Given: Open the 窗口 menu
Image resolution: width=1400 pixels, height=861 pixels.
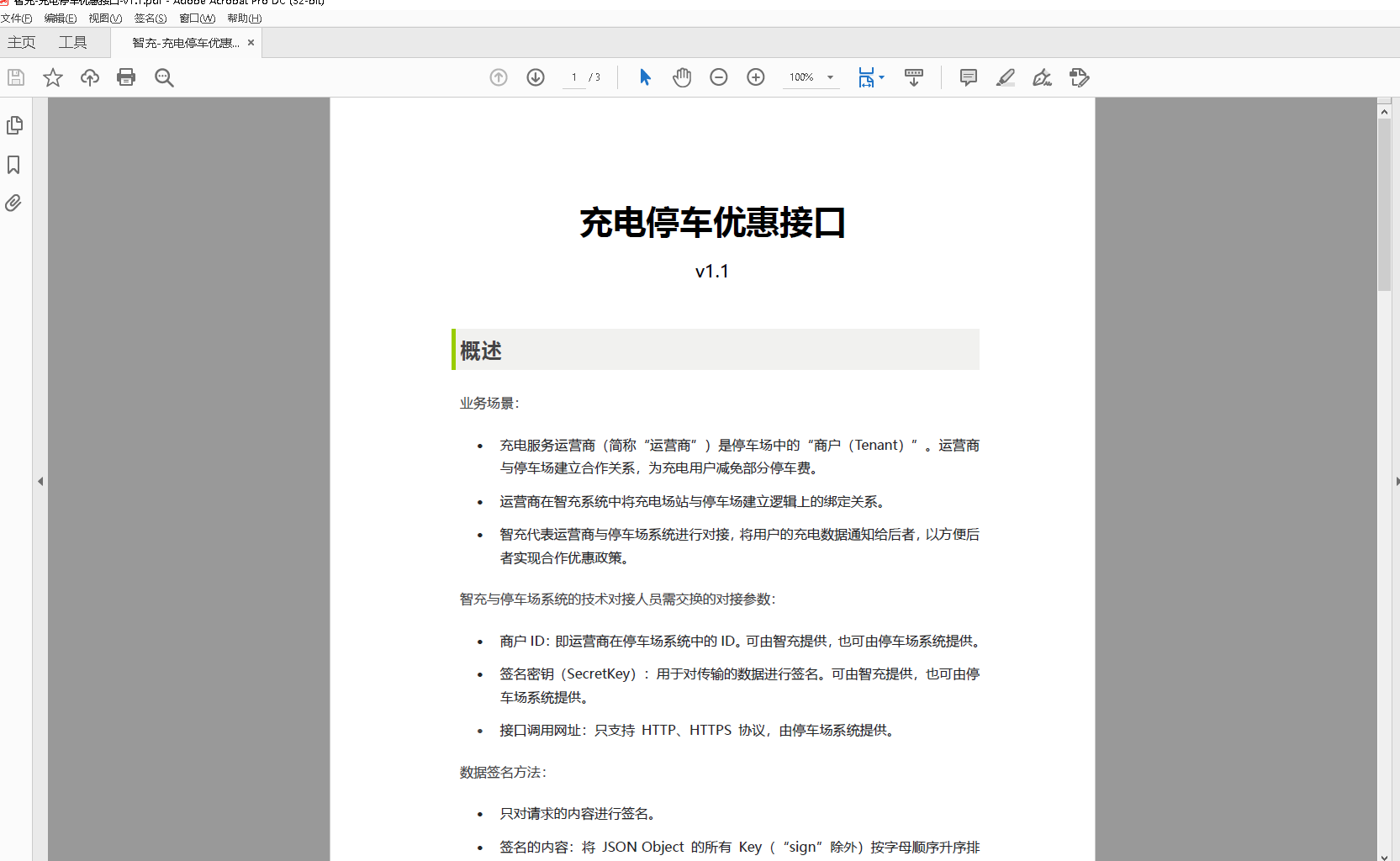Looking at the screenshot, I should pyautogui.click(x=198, y=18).
